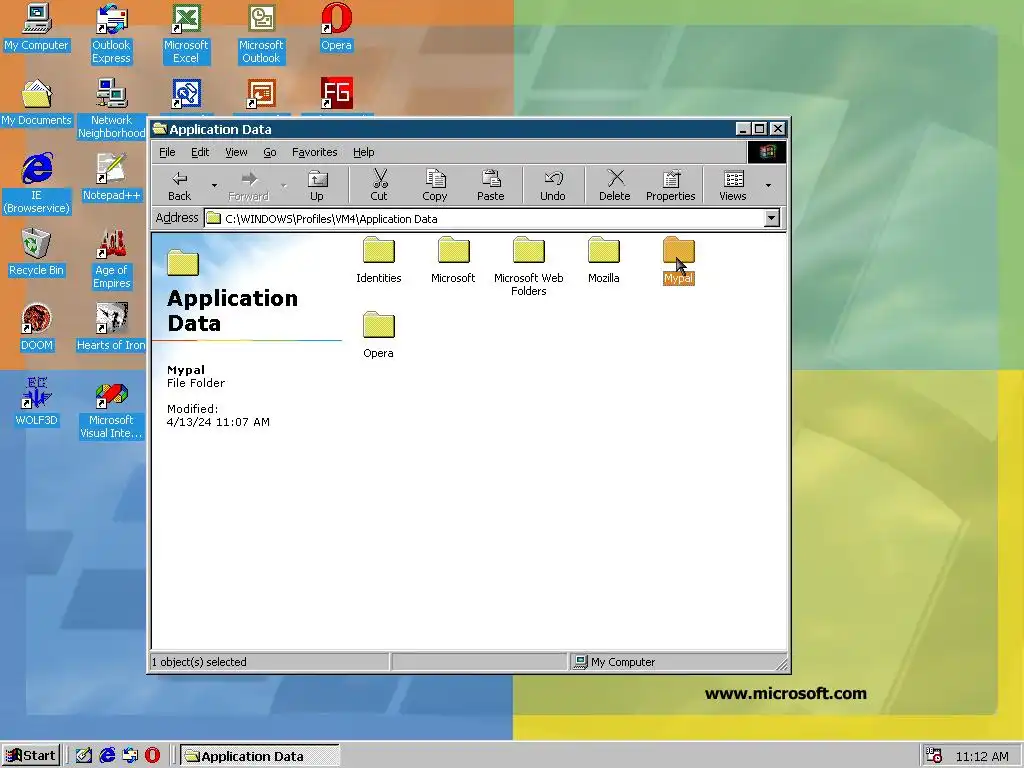Open the Favorites menu
This screenshot has width=1024, height=768.
point(314,152)
